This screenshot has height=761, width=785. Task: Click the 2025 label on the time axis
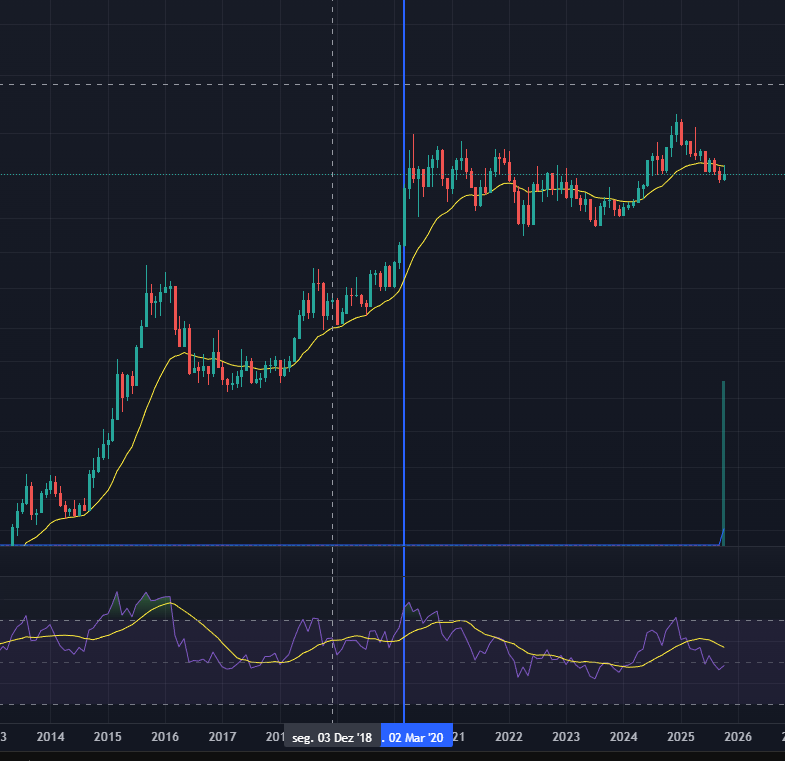681,736
